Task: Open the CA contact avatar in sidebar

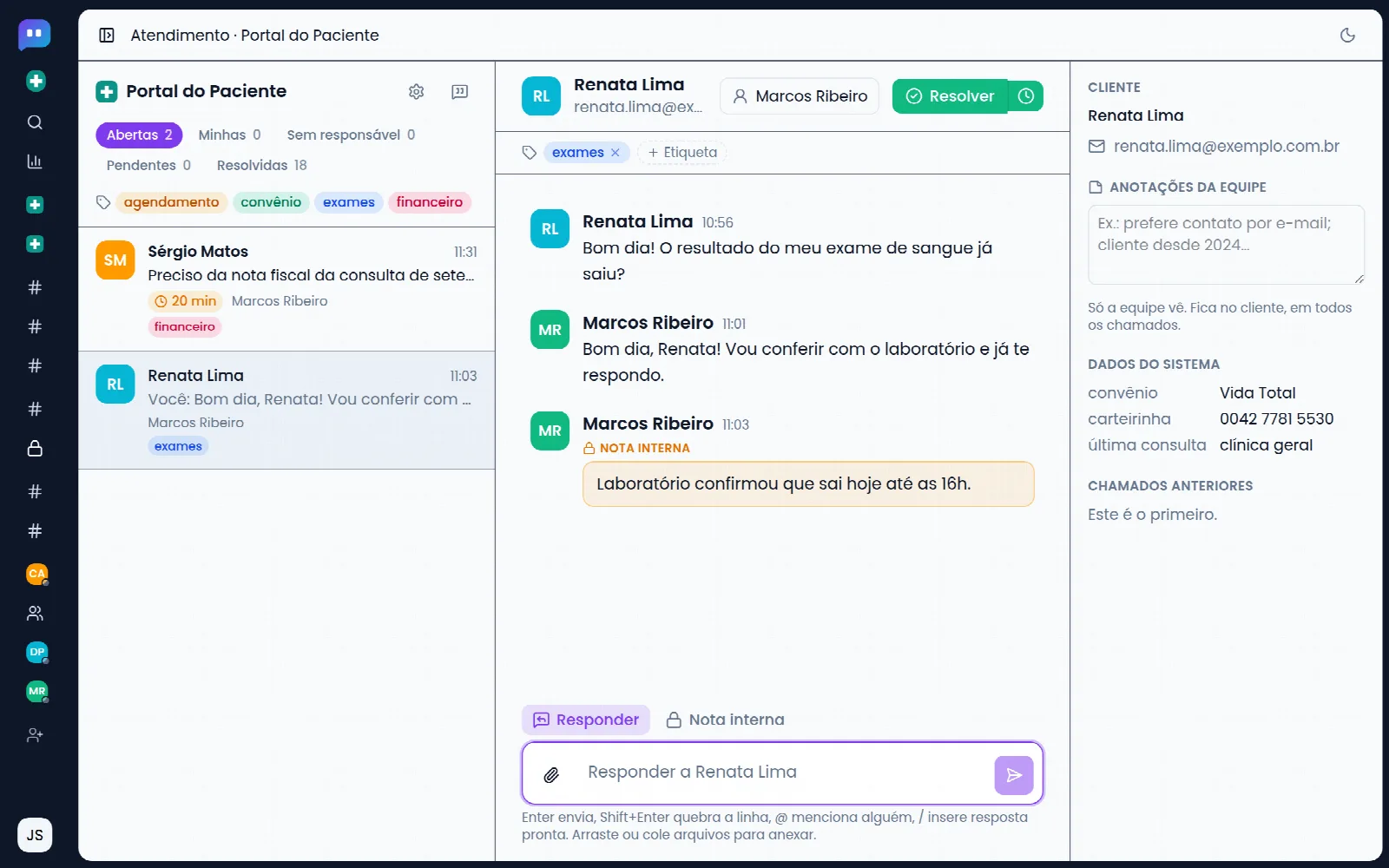Action: tap(36, 574)
